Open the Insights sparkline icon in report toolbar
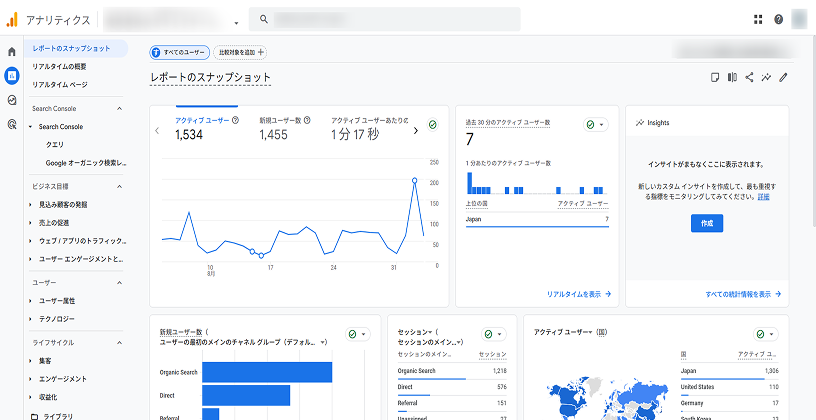This screenshot has height=420, width=816. coord(766,77)
